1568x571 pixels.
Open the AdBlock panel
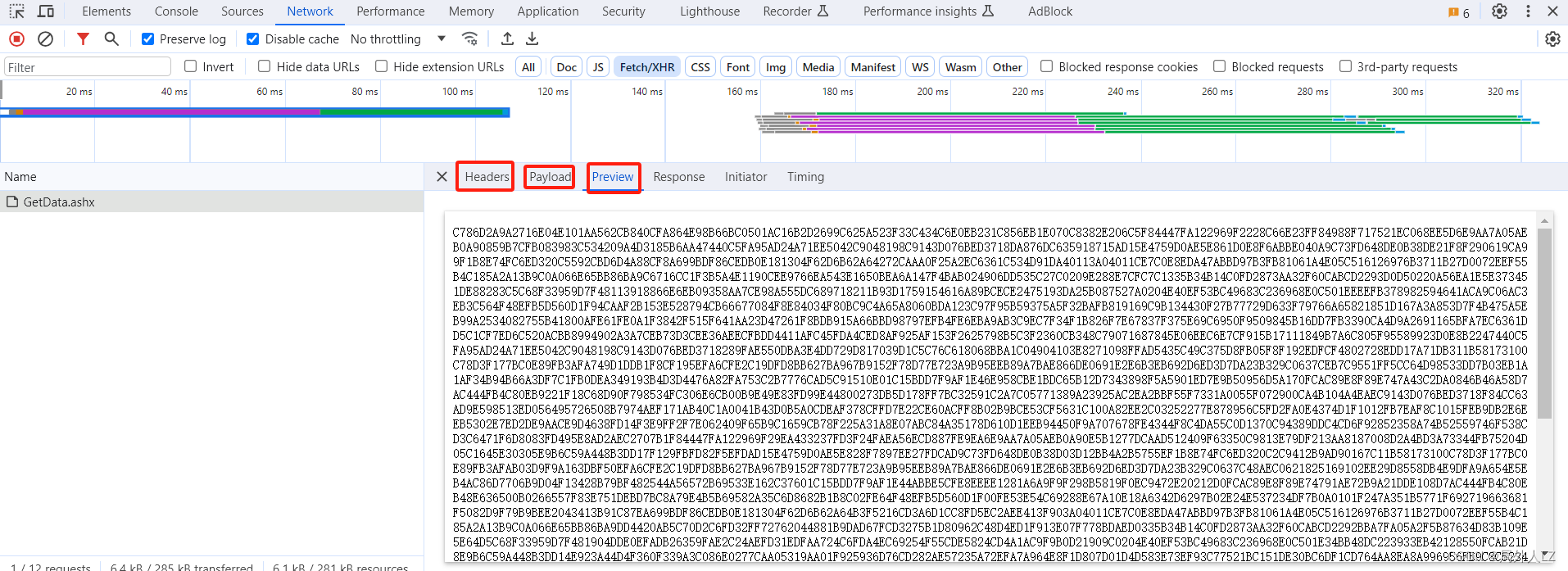coord(1050,11)
